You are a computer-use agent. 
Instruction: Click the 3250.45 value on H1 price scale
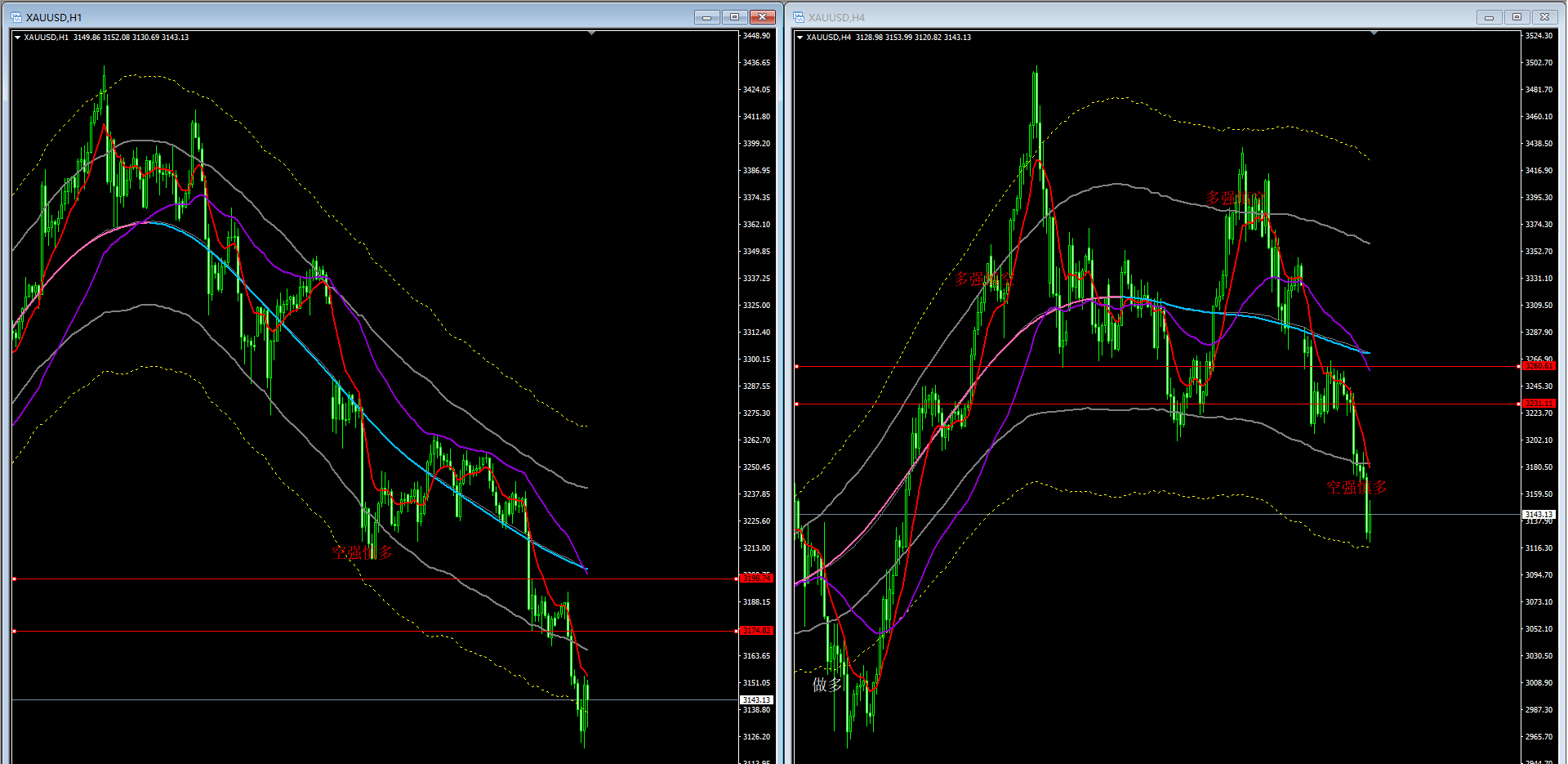(x=756, y=467)
